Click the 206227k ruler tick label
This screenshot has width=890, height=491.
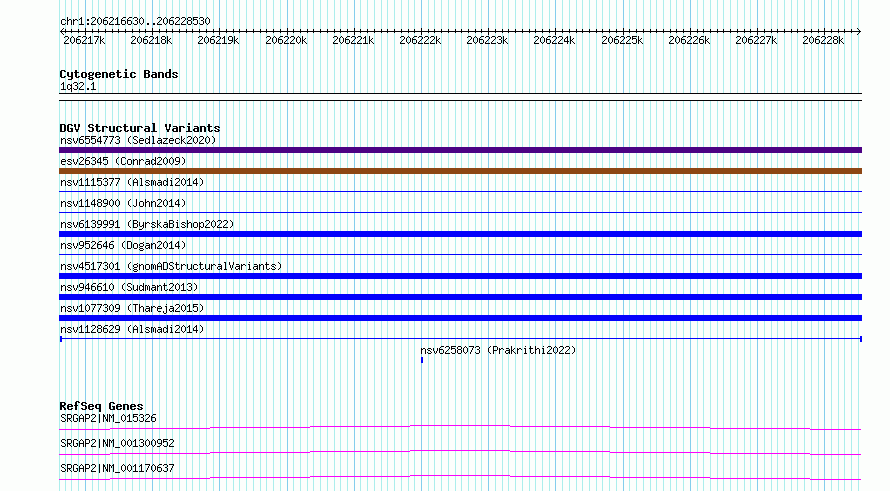tap(756, 40)
